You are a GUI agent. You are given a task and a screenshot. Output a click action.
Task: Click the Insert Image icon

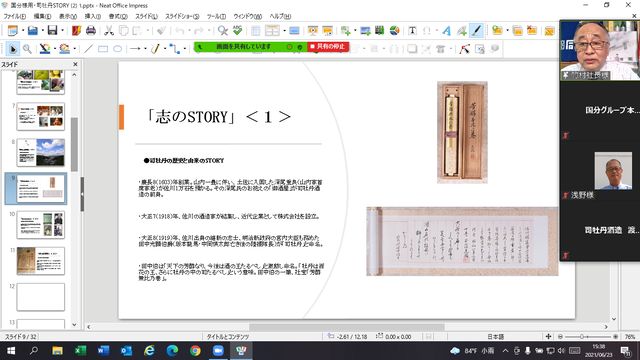365,30
